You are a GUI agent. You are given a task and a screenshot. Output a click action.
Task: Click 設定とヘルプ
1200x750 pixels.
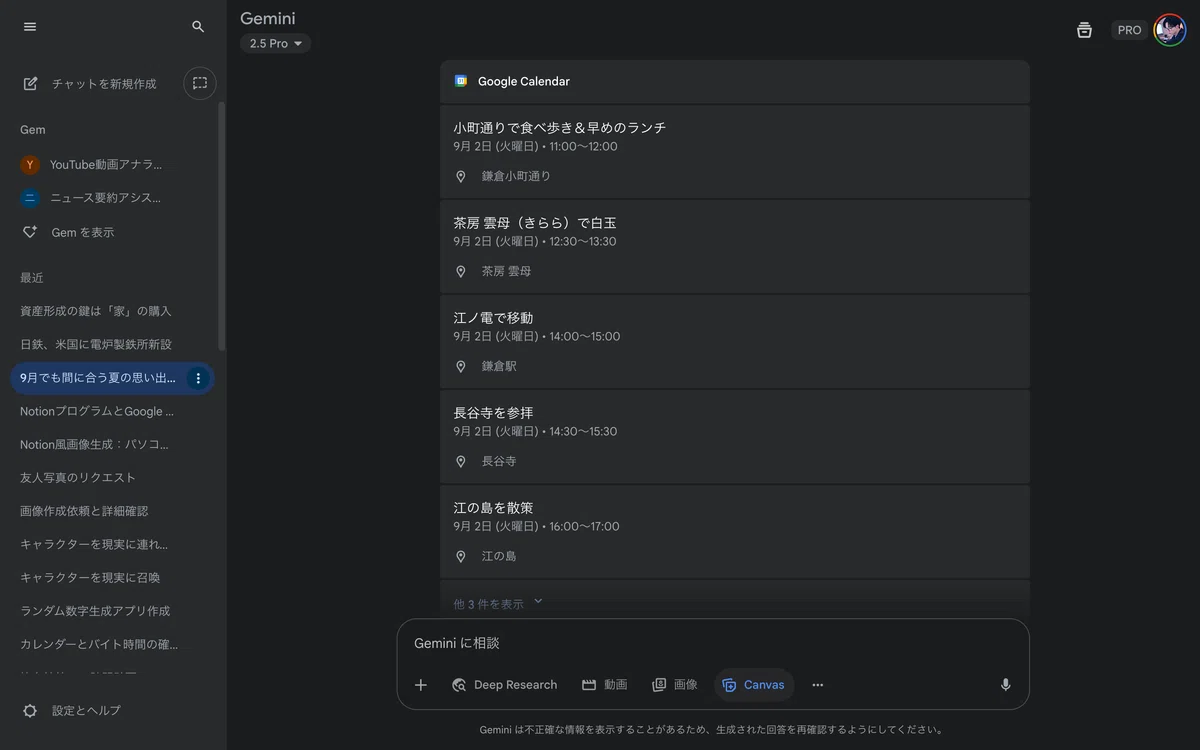(86, 710)
